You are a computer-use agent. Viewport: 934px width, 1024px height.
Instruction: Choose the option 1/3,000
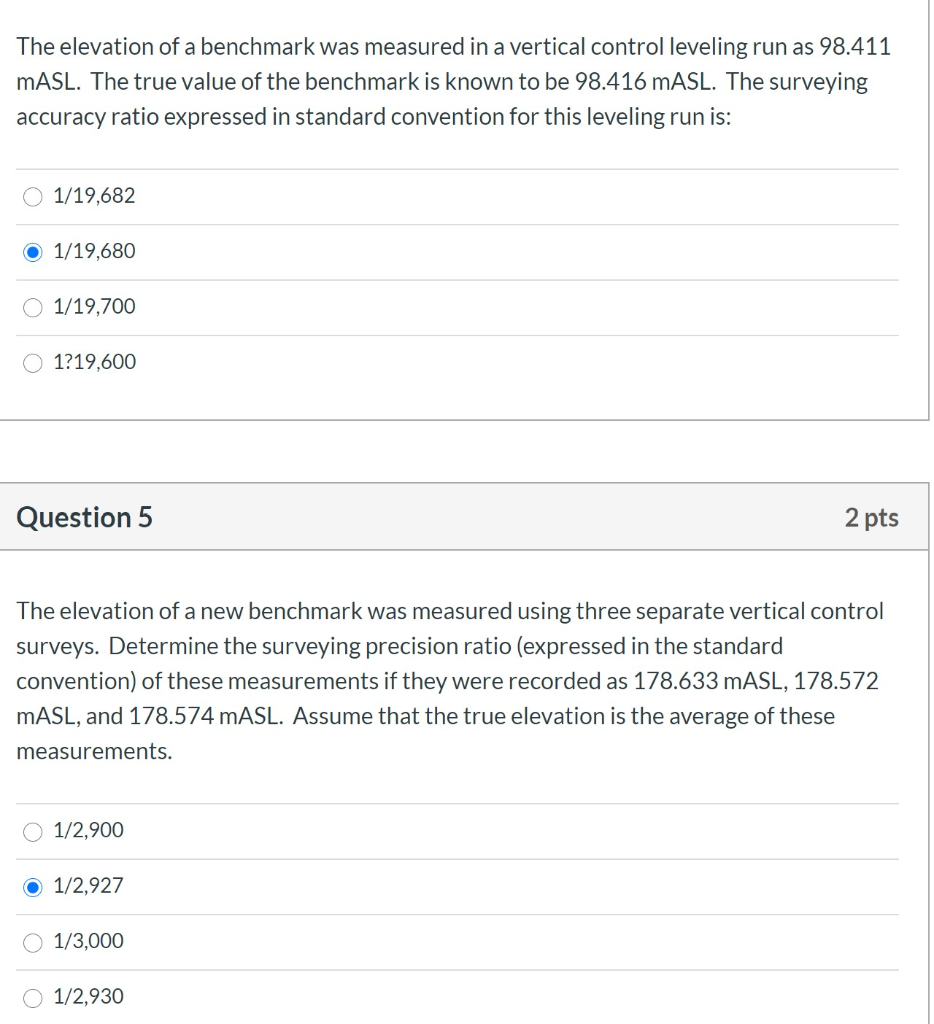click(31, 941)
